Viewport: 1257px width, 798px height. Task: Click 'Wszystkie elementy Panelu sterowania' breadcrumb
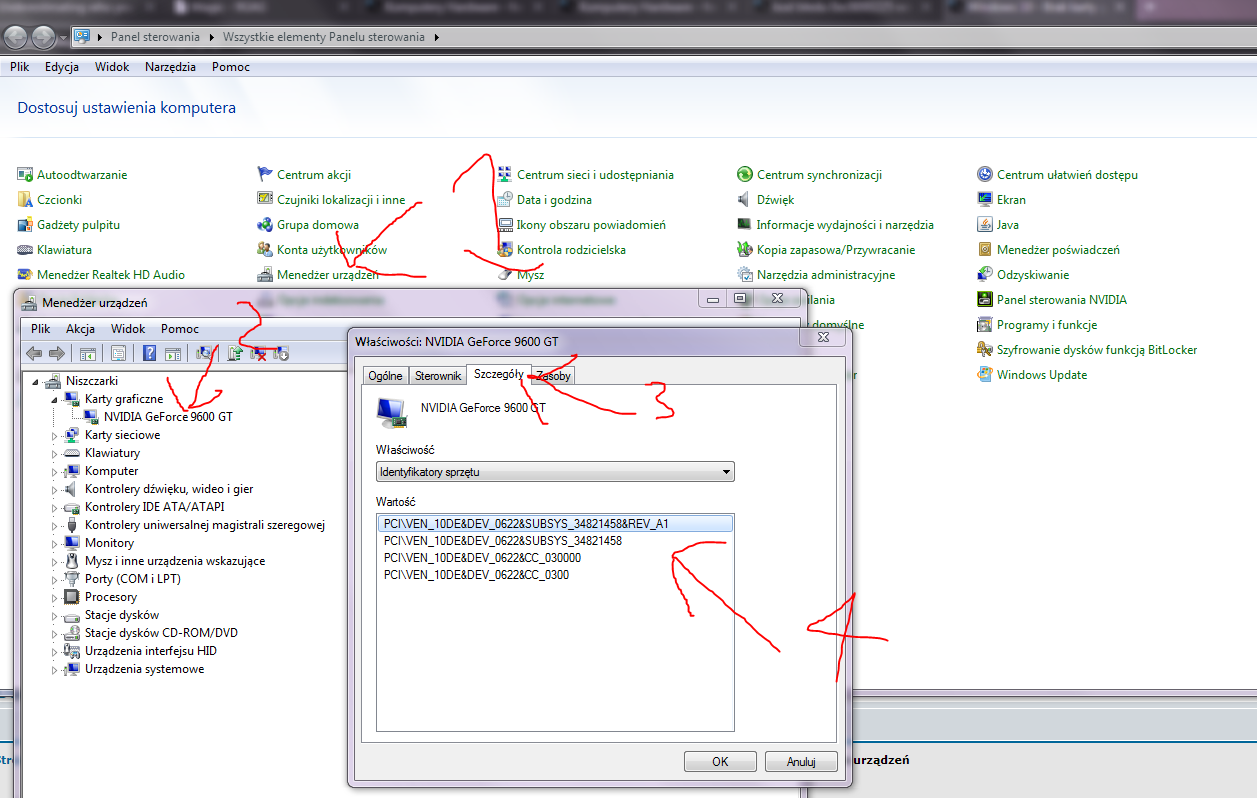tap(324, 37)
